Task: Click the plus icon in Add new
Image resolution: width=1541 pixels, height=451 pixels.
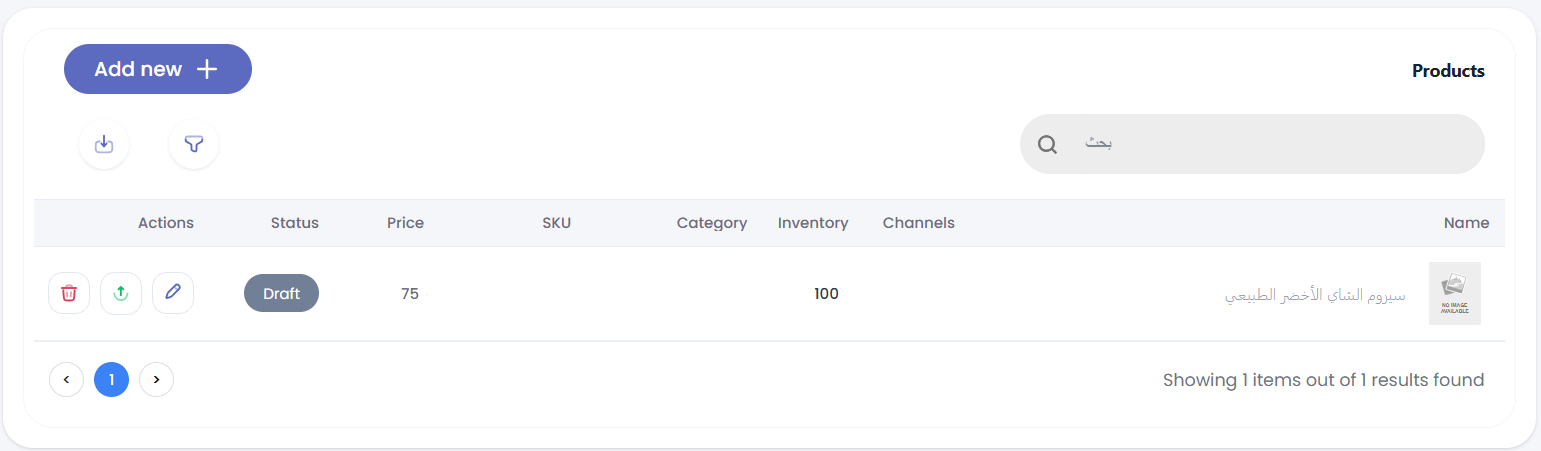Action: [x=206, y=69]
